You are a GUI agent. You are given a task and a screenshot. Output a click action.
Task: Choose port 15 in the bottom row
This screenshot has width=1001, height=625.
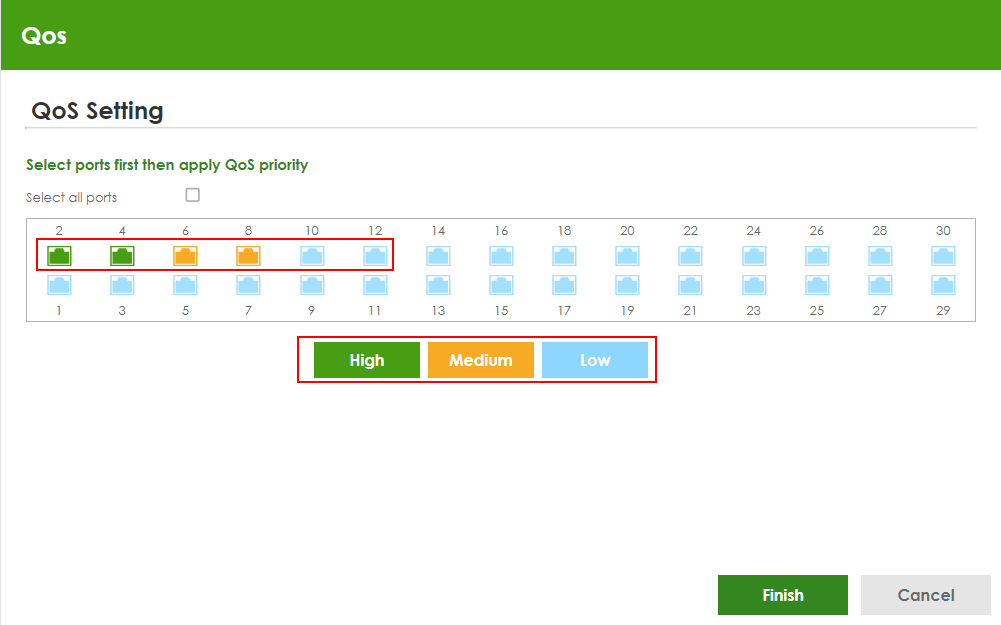[x=501, y=286]
